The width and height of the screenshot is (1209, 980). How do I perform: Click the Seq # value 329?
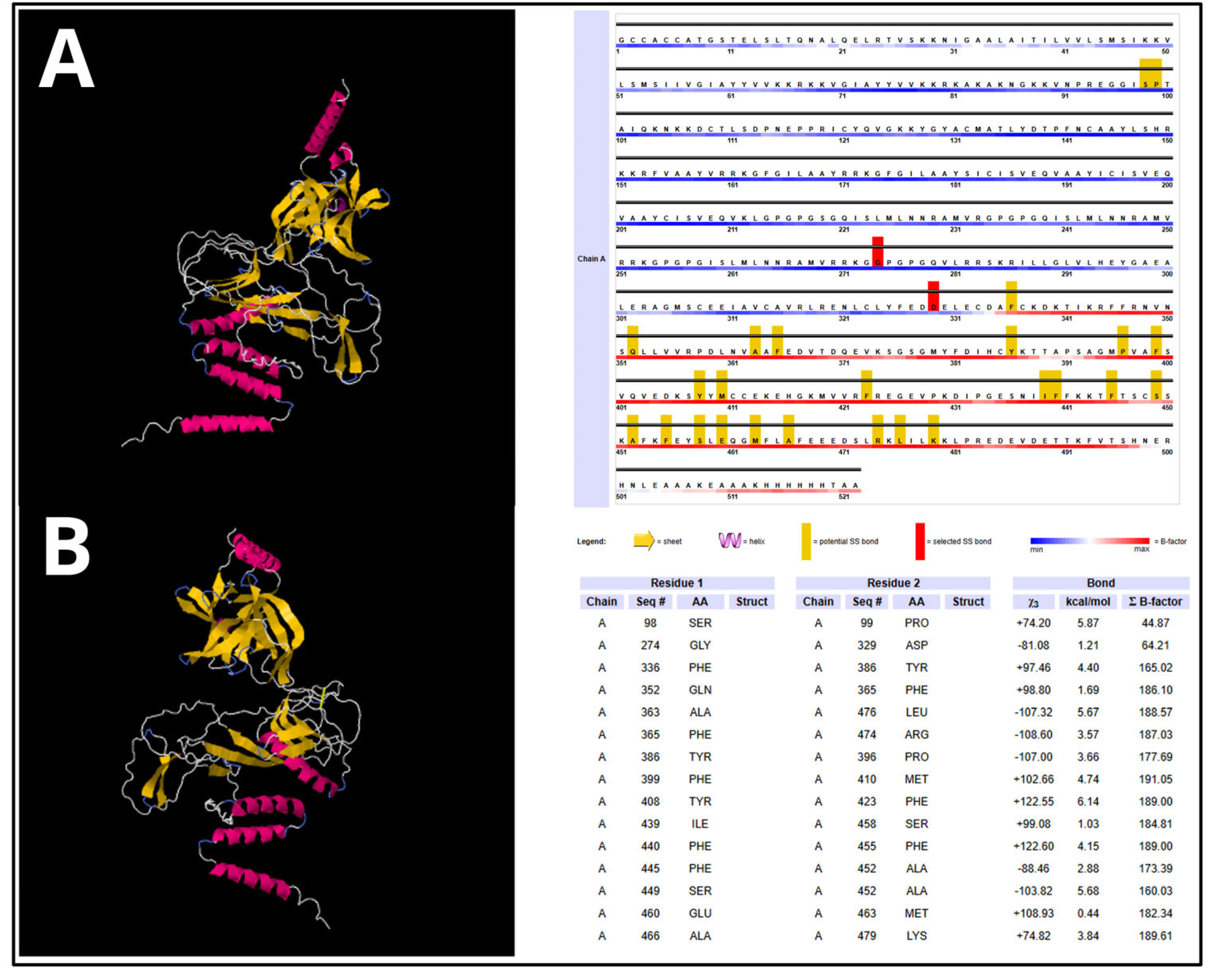pyautogui.click(x=866, y=645)
